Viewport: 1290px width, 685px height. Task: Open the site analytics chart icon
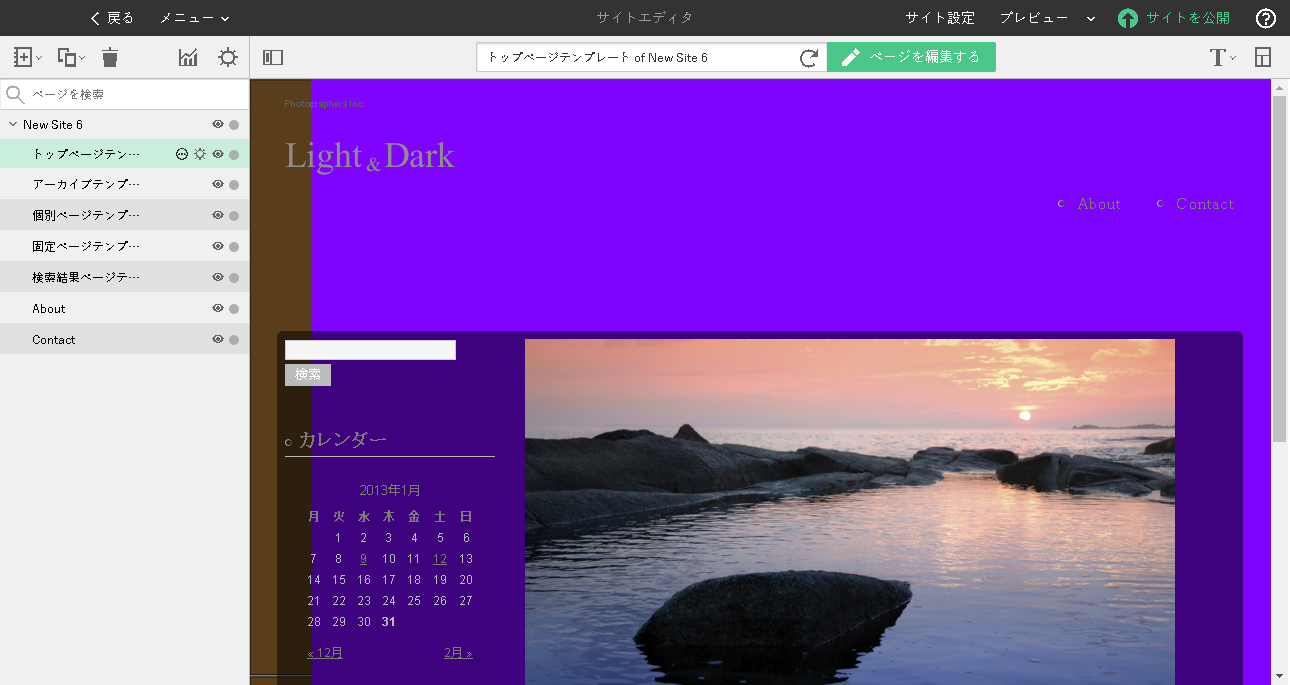[x=188, y=57]
